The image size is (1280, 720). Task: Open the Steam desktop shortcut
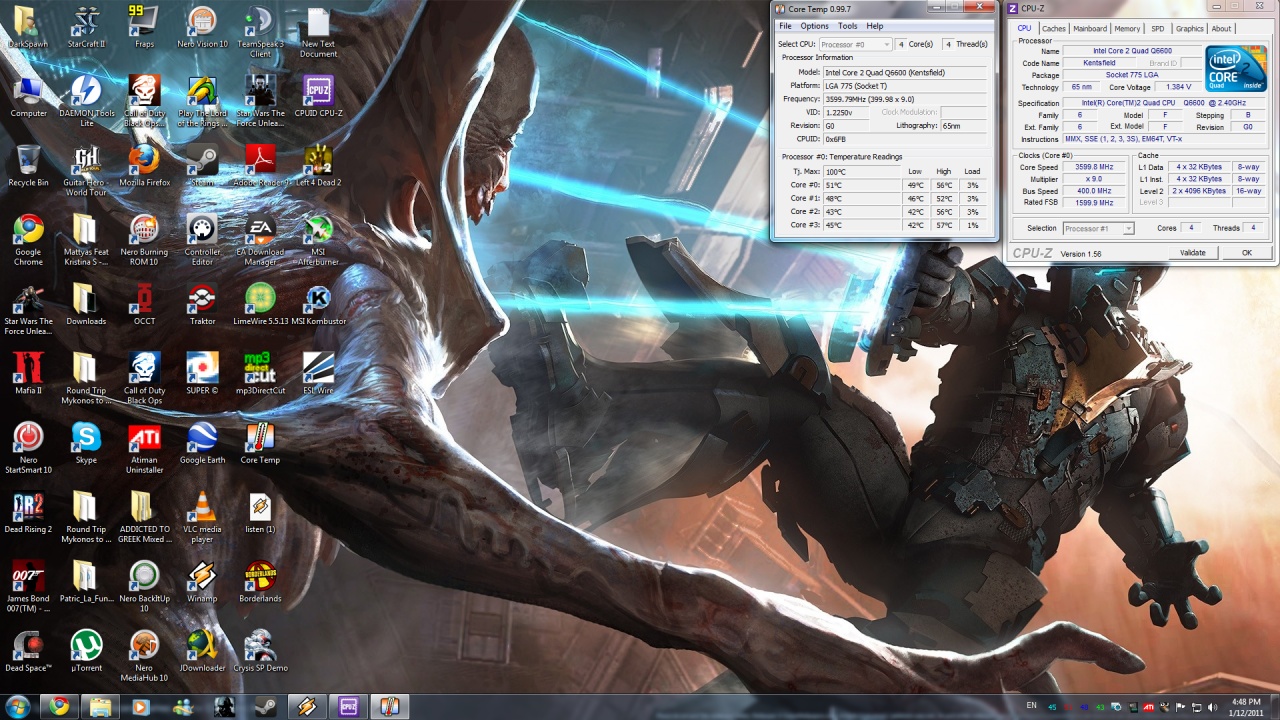[x=202, y=166]
